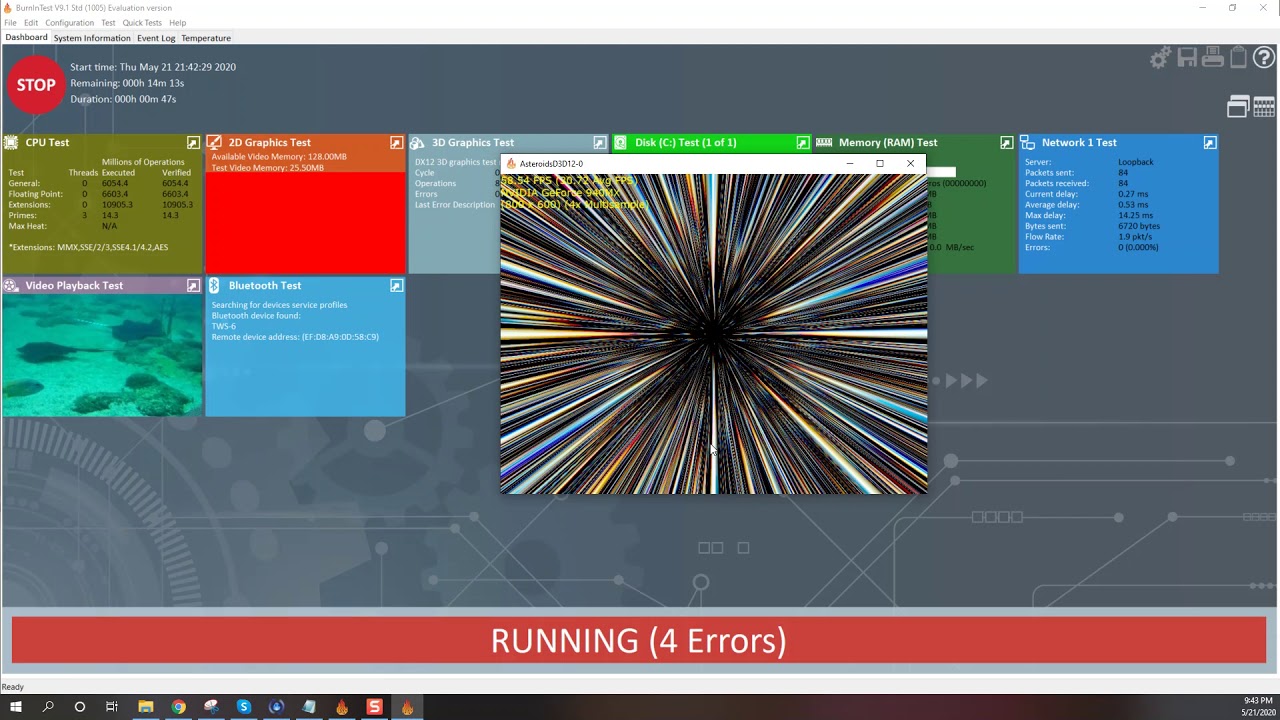
Task: Open test preferences gear icon
Action: [x=1160, y=58]
